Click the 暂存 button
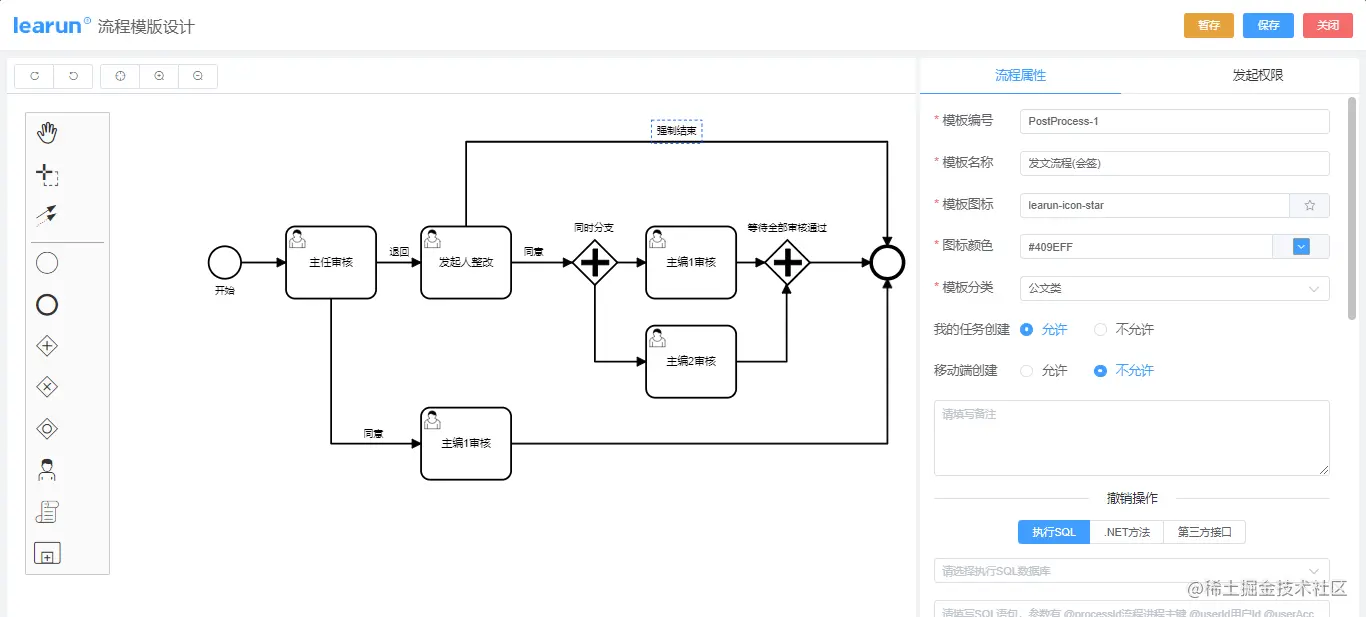The width and height of the screenshot is (1366, 617). (1209, 25)
